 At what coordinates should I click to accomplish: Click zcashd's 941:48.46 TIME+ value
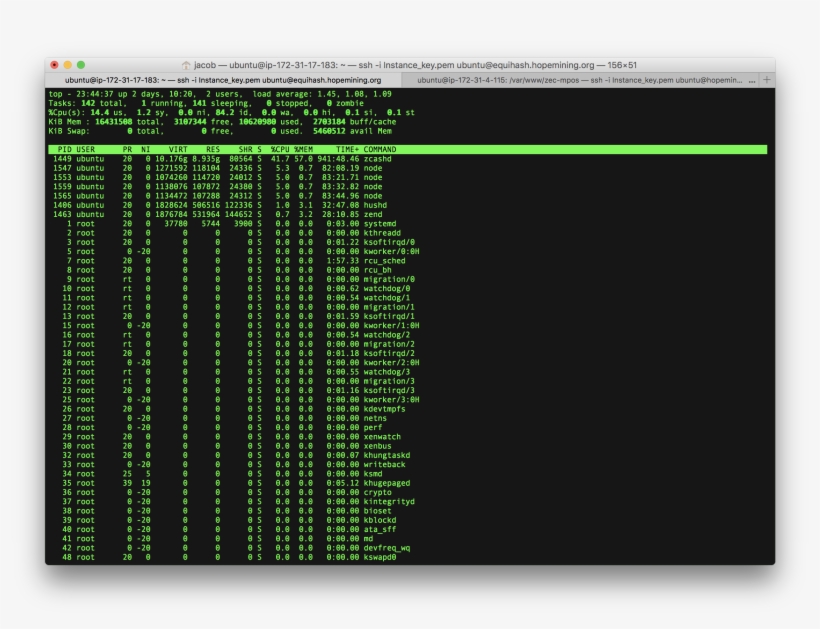tap(338, 159)
